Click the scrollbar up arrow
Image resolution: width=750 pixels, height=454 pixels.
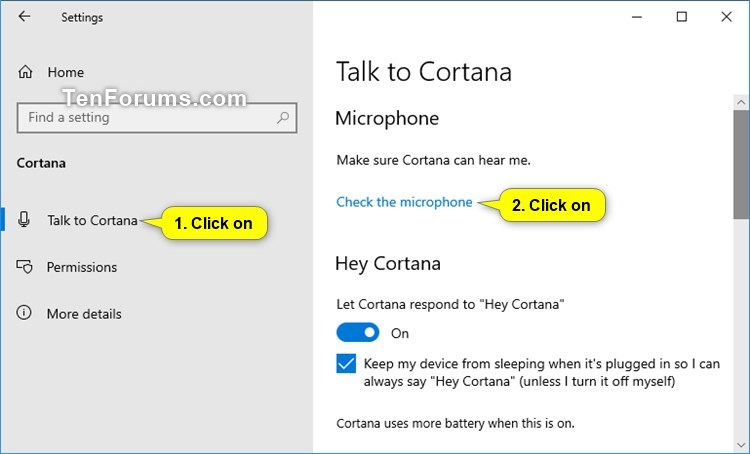741,102
